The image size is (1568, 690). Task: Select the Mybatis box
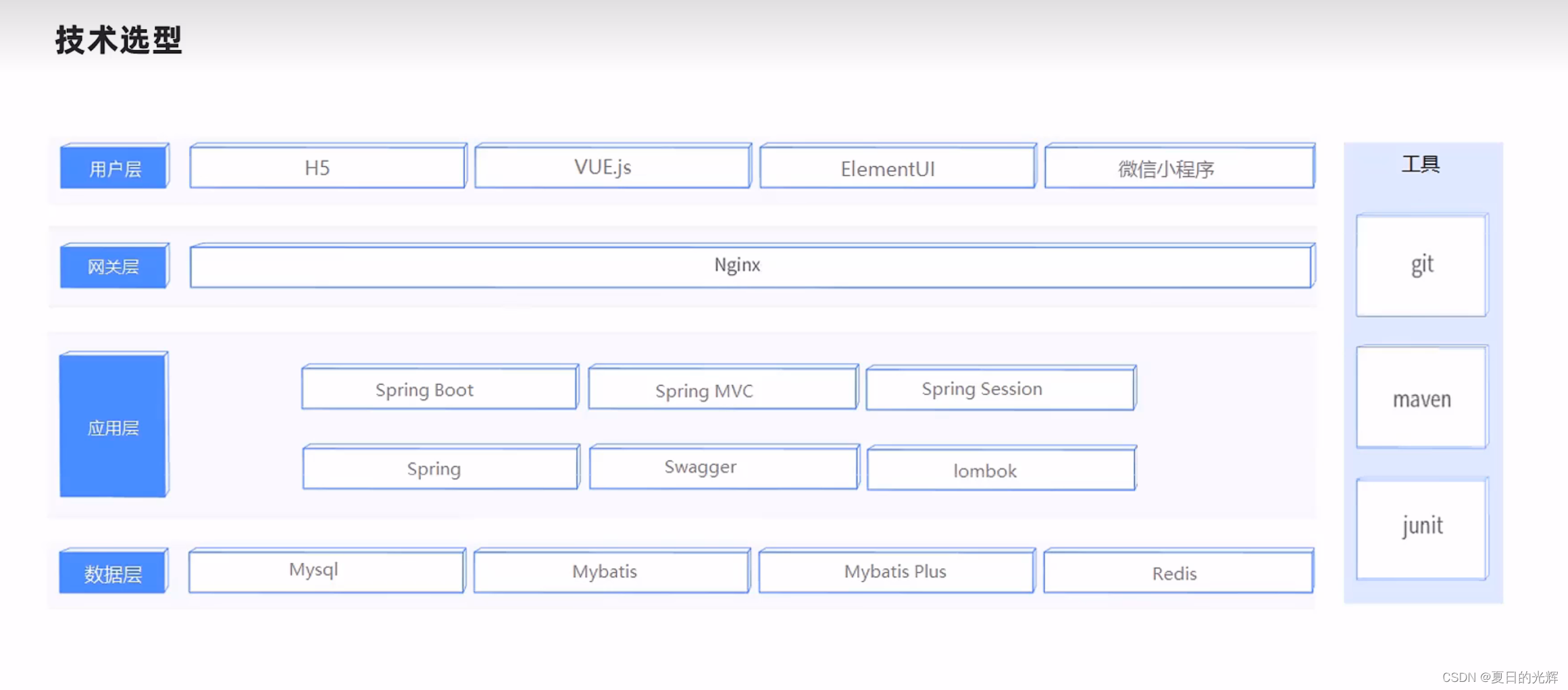tap(612, 571)
